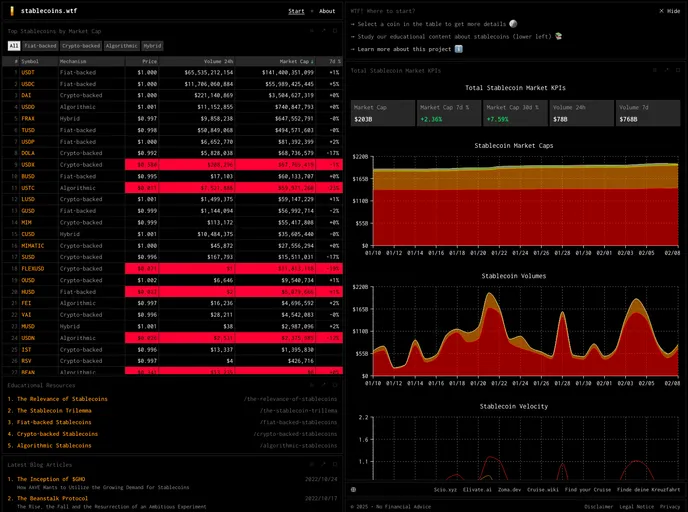
Task: Select the USDC coin symbol
Action: coord(28,84)
